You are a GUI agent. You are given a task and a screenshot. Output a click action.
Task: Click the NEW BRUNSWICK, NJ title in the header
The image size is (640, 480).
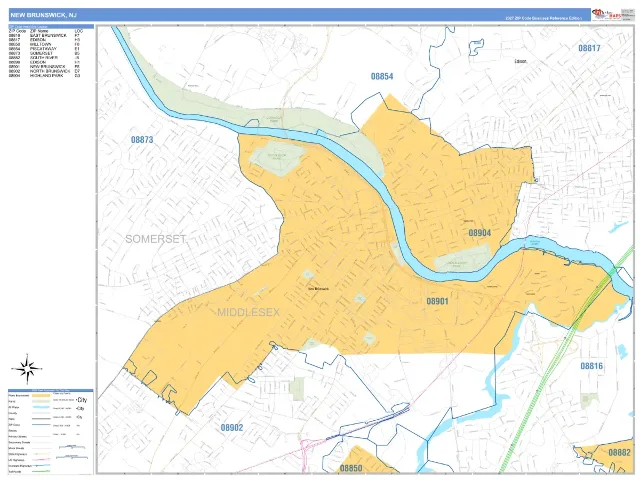(x=43, y=15)
